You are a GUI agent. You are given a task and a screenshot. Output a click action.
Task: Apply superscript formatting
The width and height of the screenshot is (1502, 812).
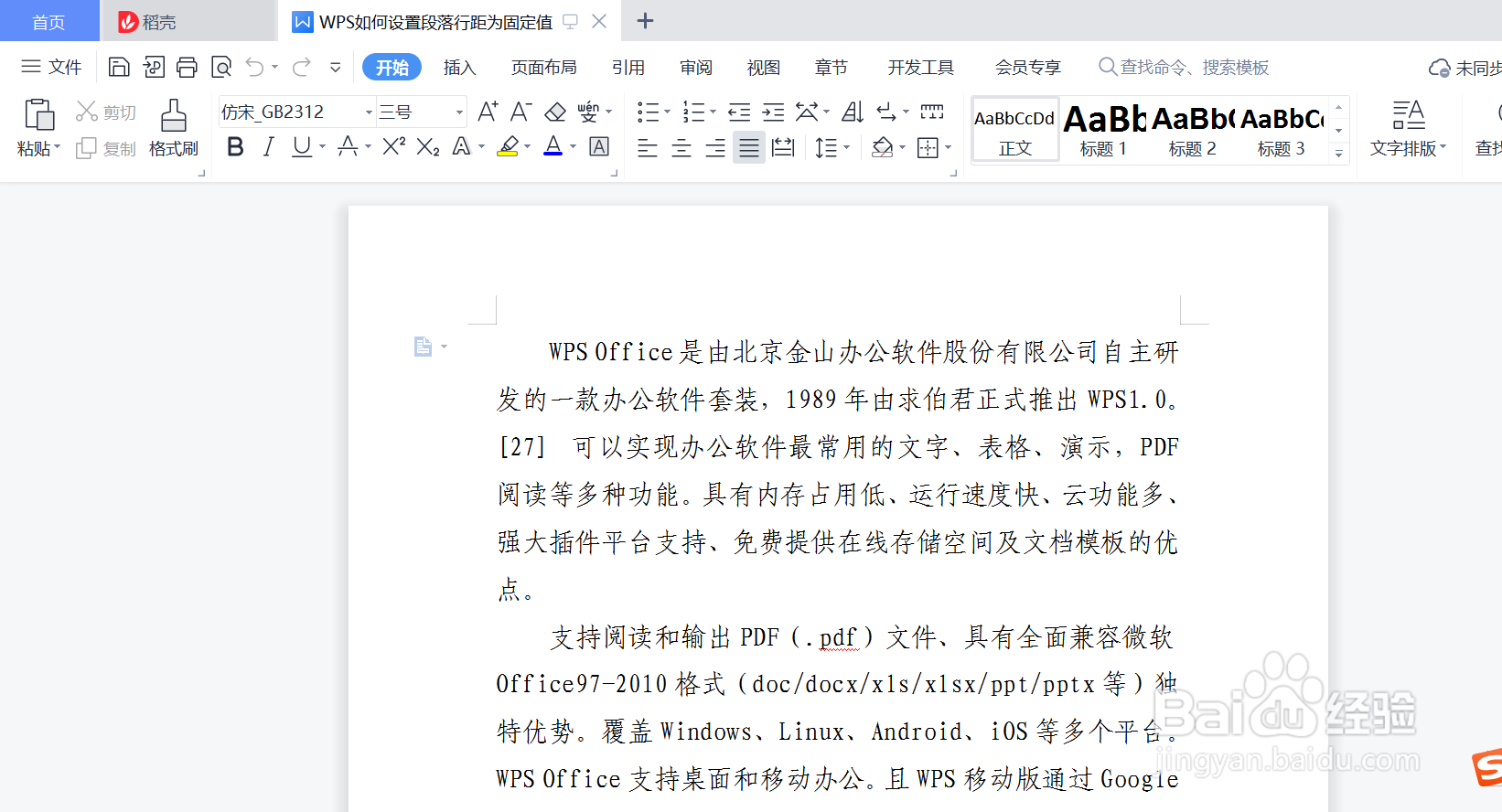tap(394, 146)
